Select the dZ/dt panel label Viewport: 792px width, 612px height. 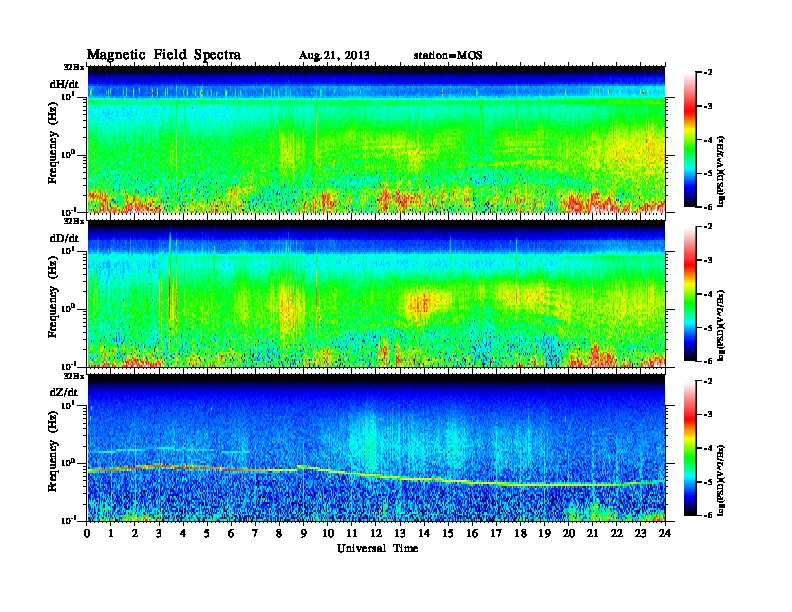click(64, 392)
